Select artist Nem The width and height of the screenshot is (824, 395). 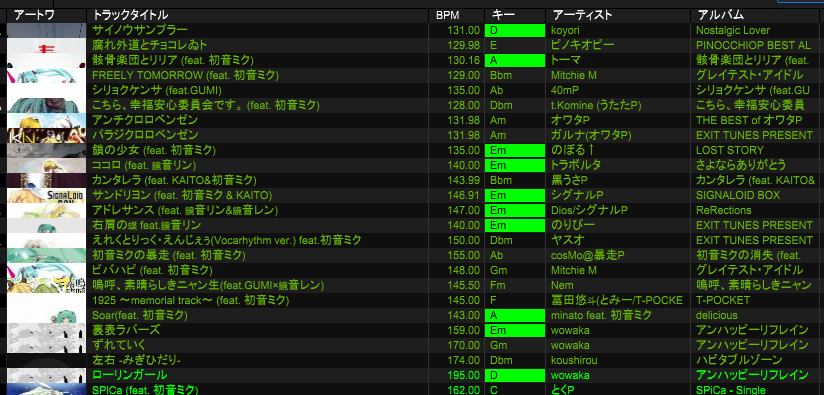562,286
